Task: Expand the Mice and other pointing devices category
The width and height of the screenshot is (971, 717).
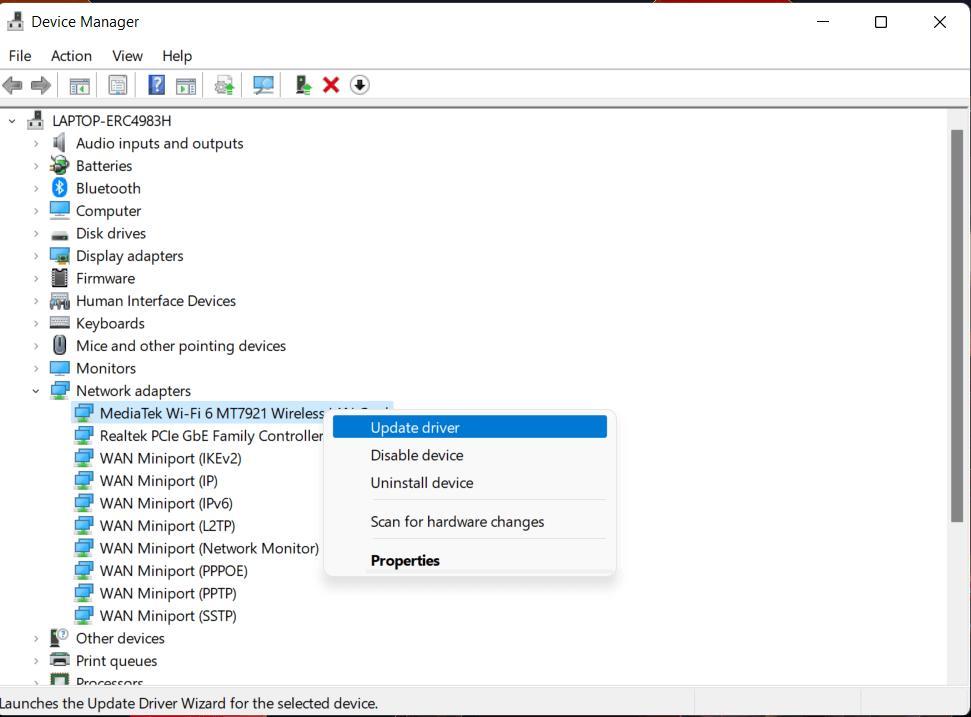Action: pyautogui.click(x=36, y=346)
